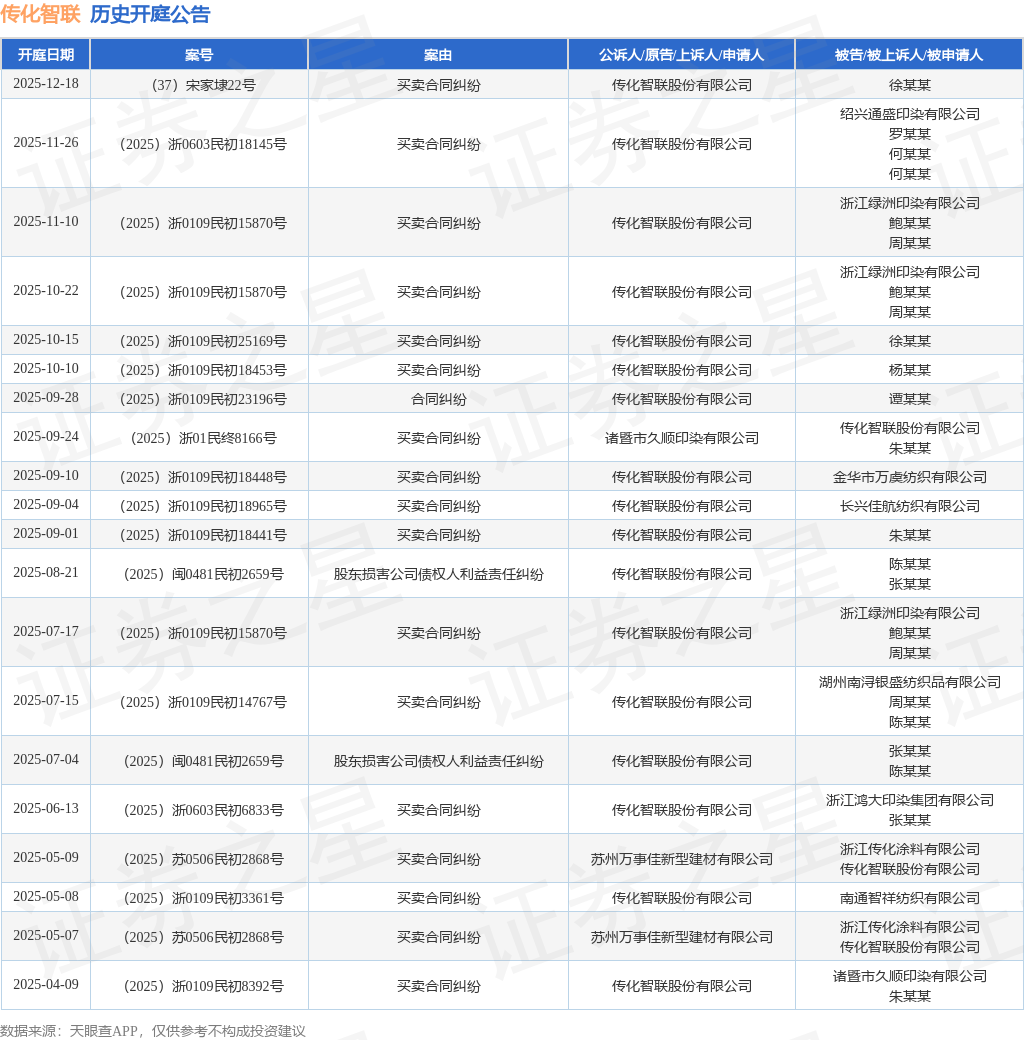Click the date cell 2025-05-09
This screenshot has width=1024, height=1040.
click(x=46, y=858)
